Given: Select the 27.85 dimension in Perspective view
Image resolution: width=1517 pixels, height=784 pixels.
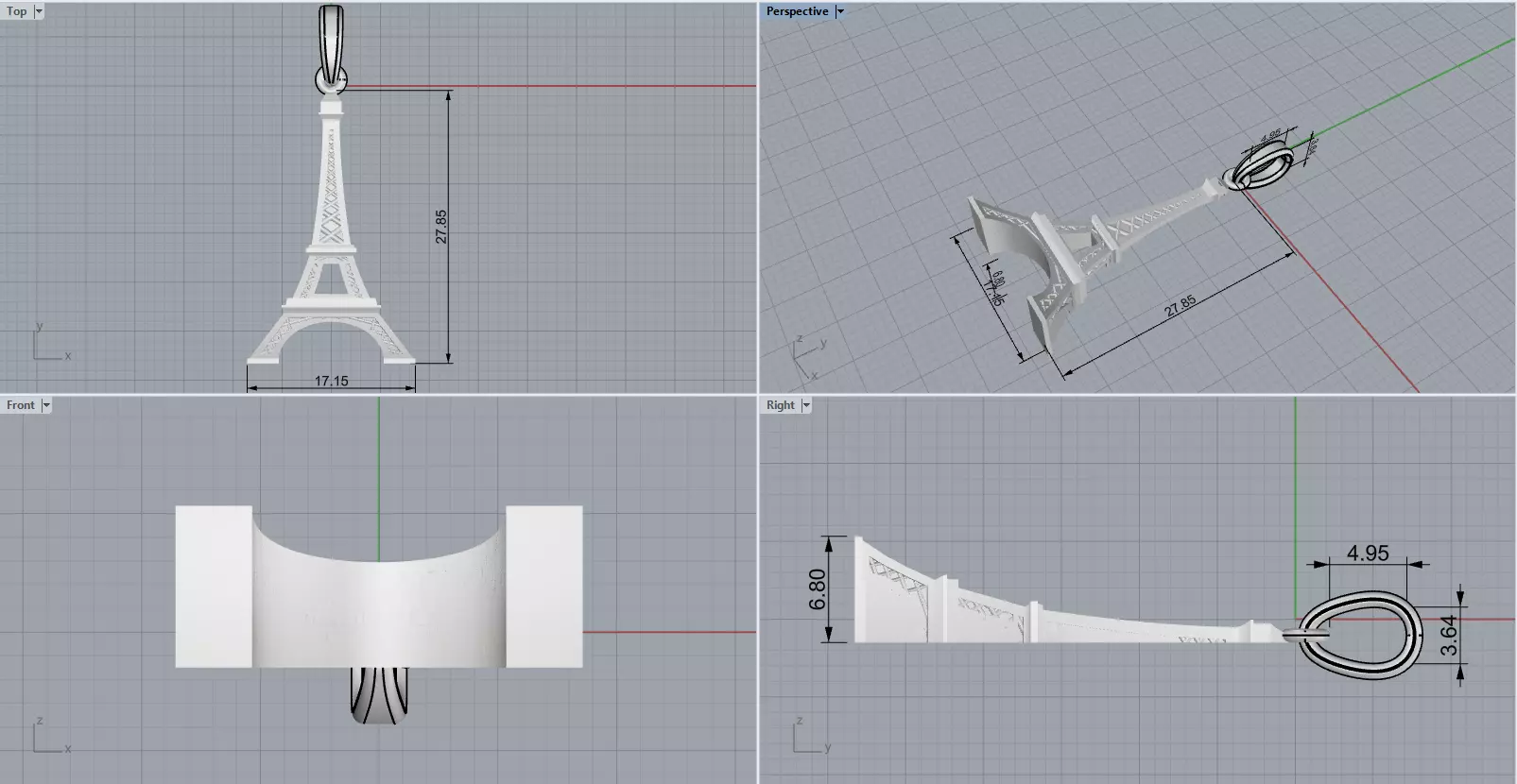Looking at the screenshot, I should [1180, 306].
